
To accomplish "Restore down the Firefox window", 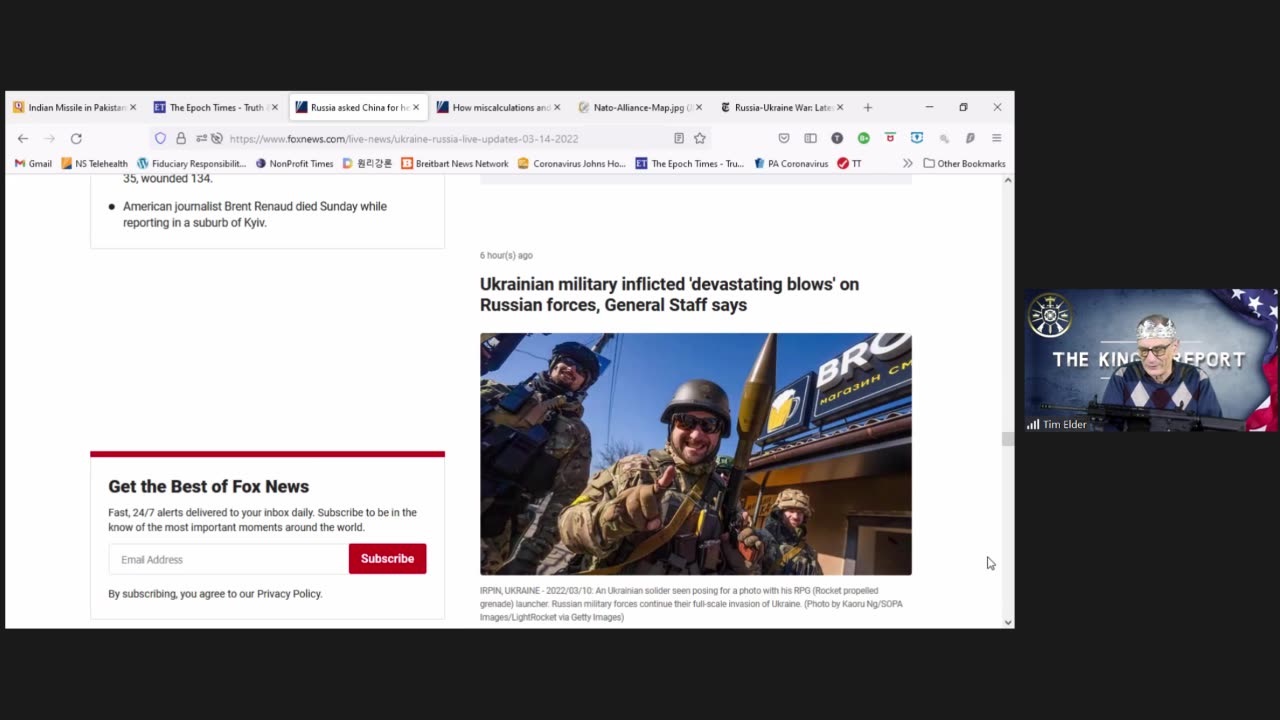I will point(963,107).
